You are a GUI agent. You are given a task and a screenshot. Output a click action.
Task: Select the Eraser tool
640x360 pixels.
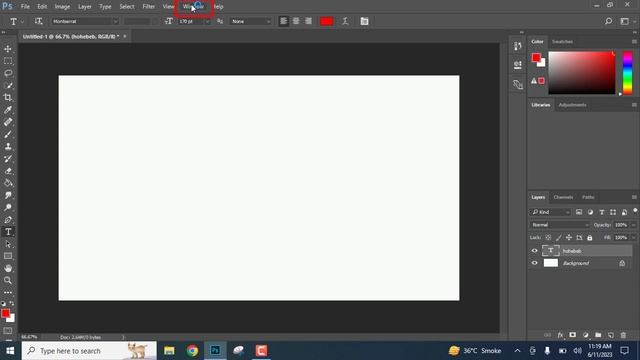[x=8, y=171]
